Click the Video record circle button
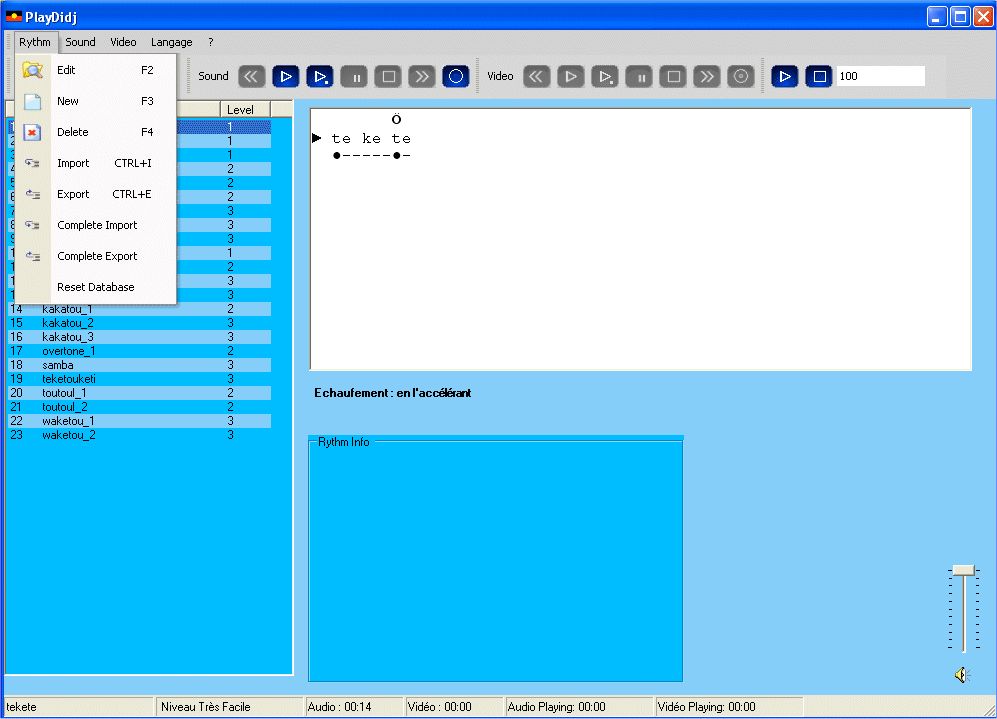This screenshot has height=719, width=997. 741,77
